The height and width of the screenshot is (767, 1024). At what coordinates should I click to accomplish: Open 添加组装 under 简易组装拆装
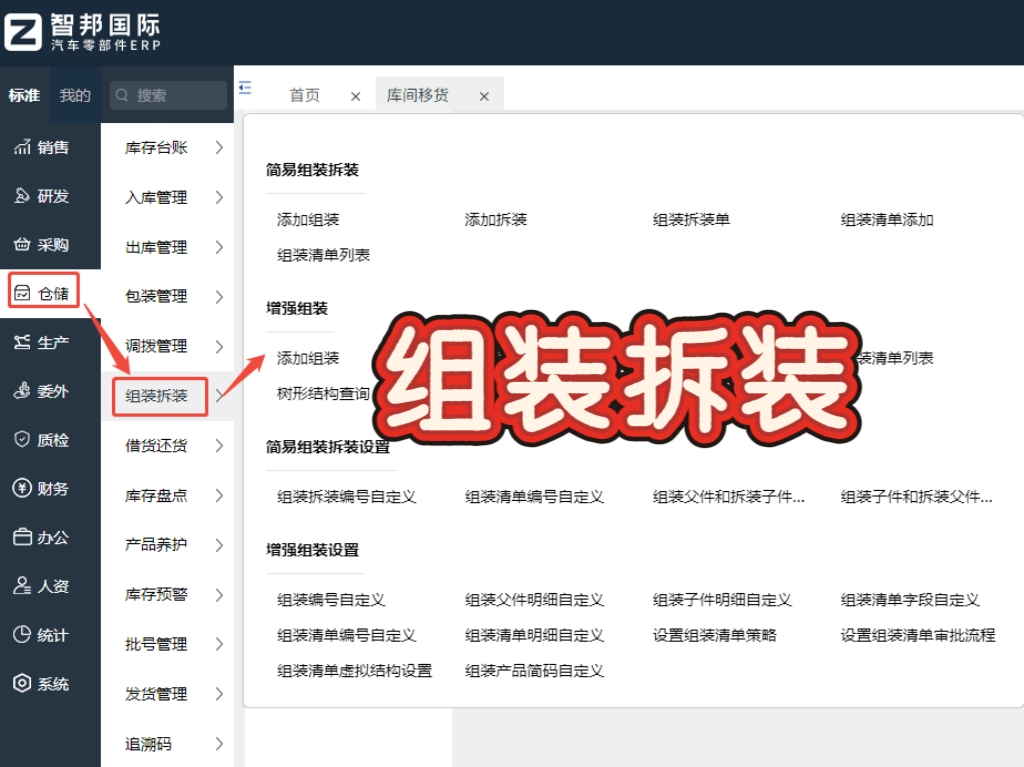pos(308,220)
